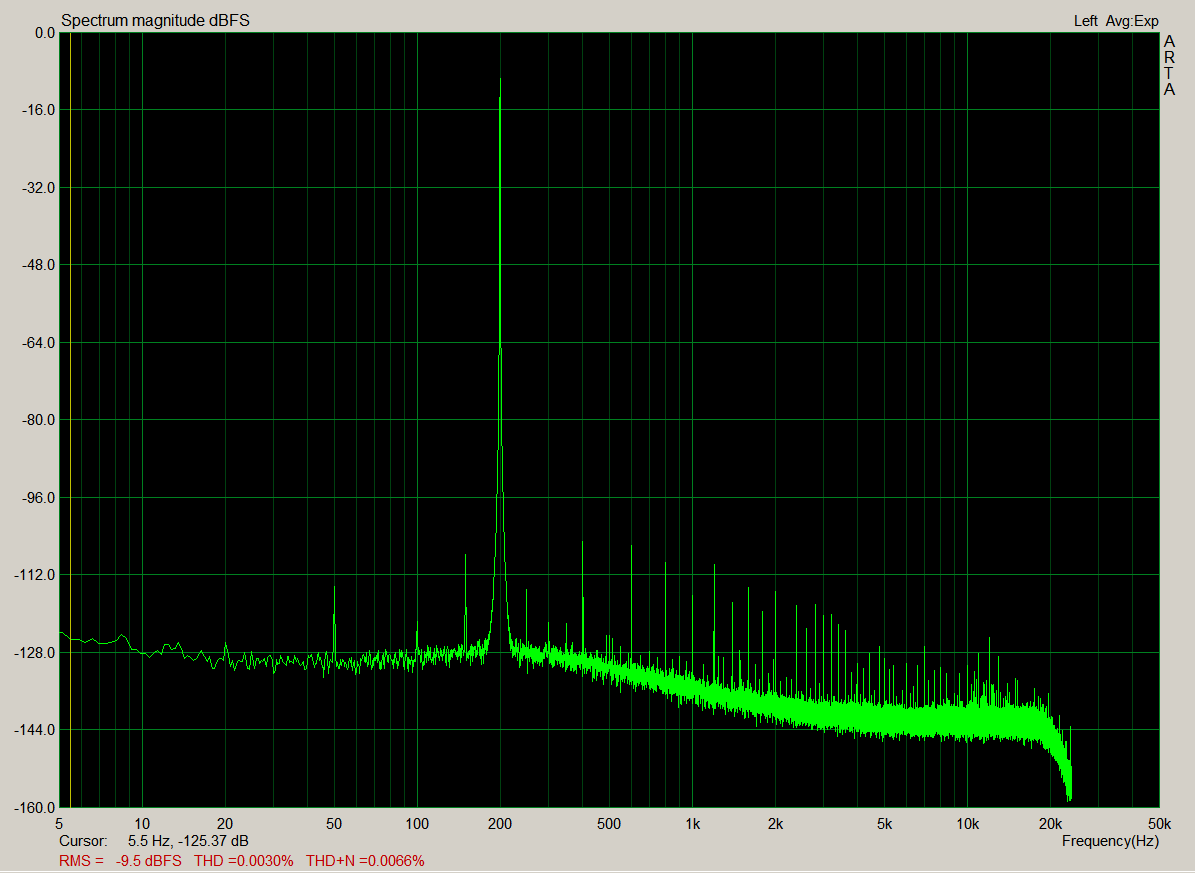Click the 50 Hz frequency axis label
This screenshot has width=1195, height=873.
tap(334, 824)
